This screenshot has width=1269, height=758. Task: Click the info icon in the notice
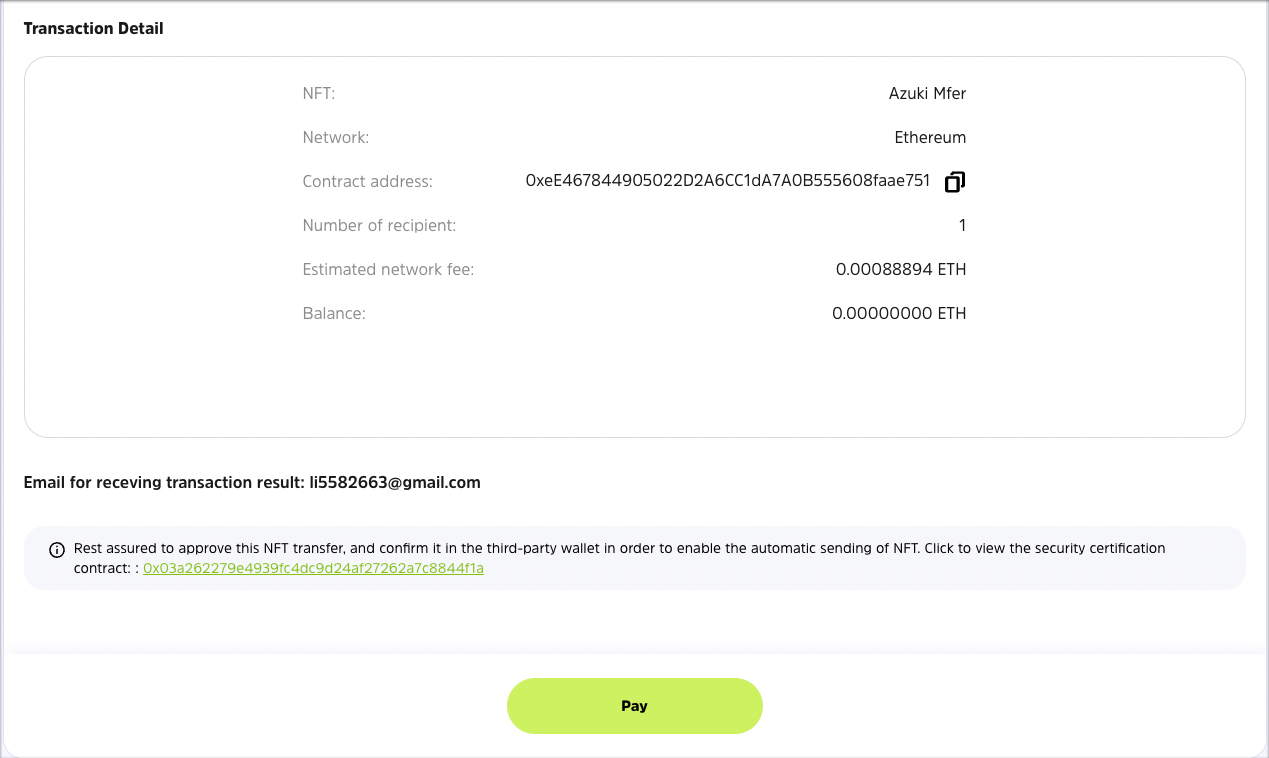(x=57, y=550)
